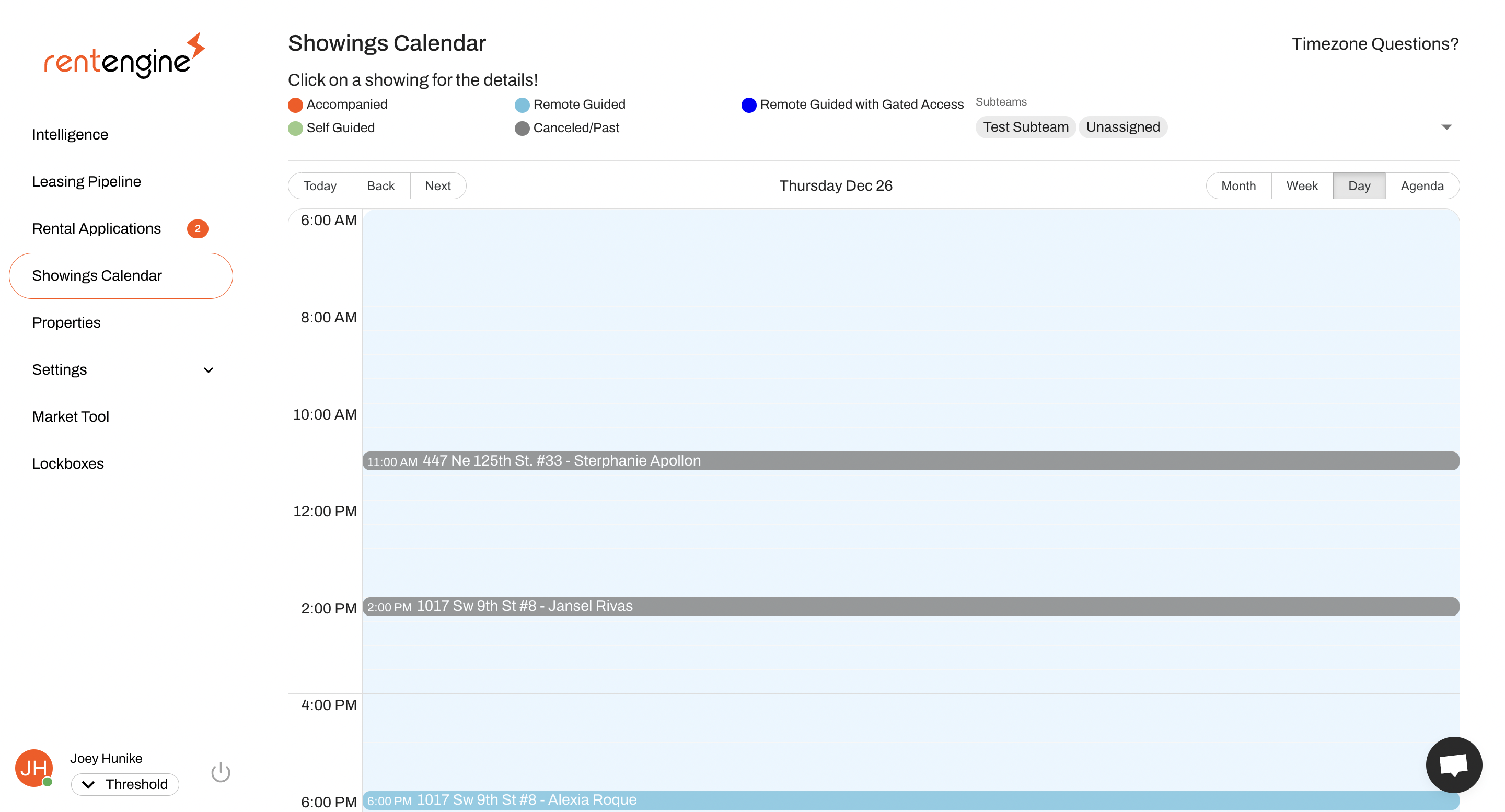Switch to the Month tab

pyautogui.click(x=1238, y=185)
